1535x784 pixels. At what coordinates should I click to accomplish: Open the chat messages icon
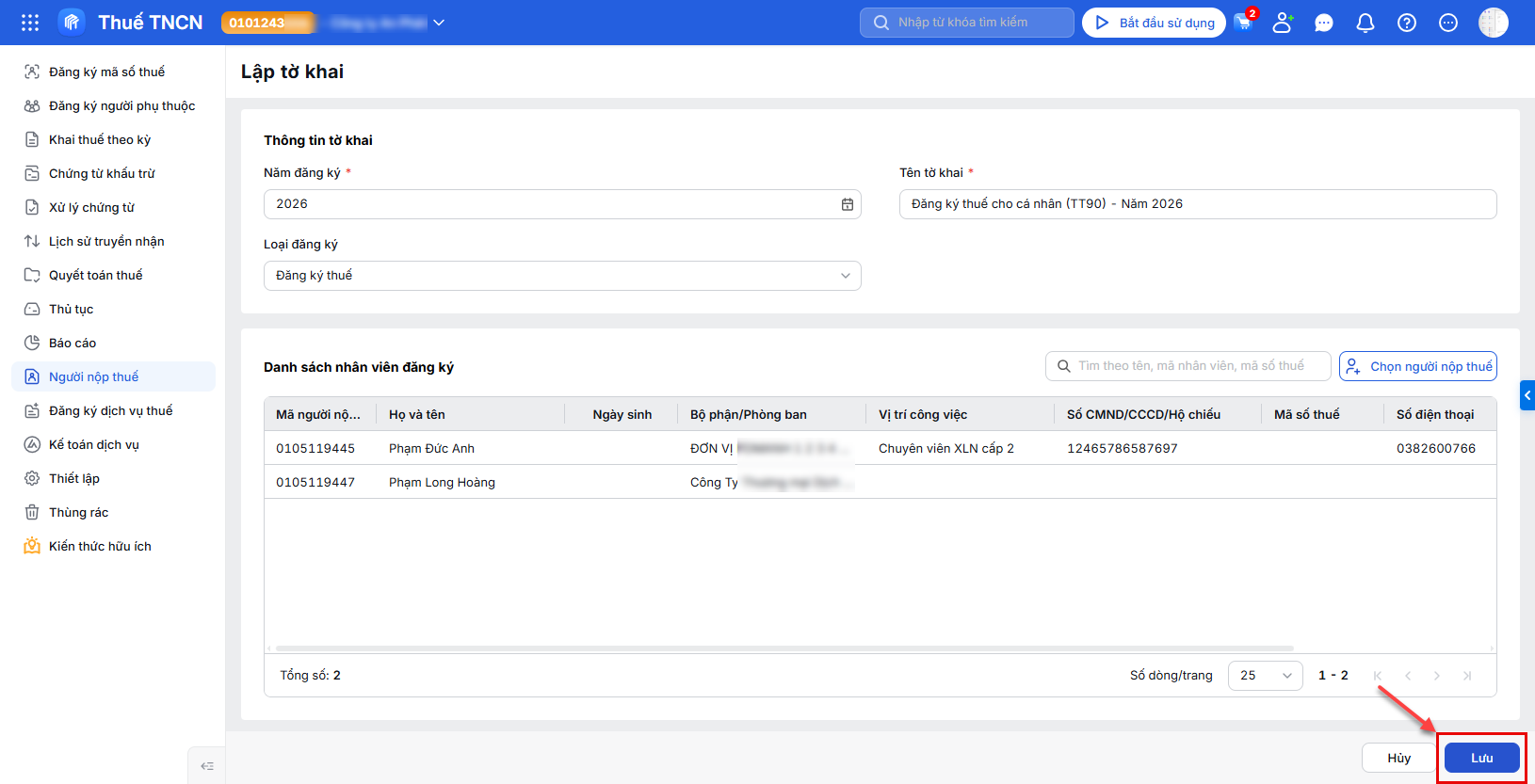tap(1324, 23)
